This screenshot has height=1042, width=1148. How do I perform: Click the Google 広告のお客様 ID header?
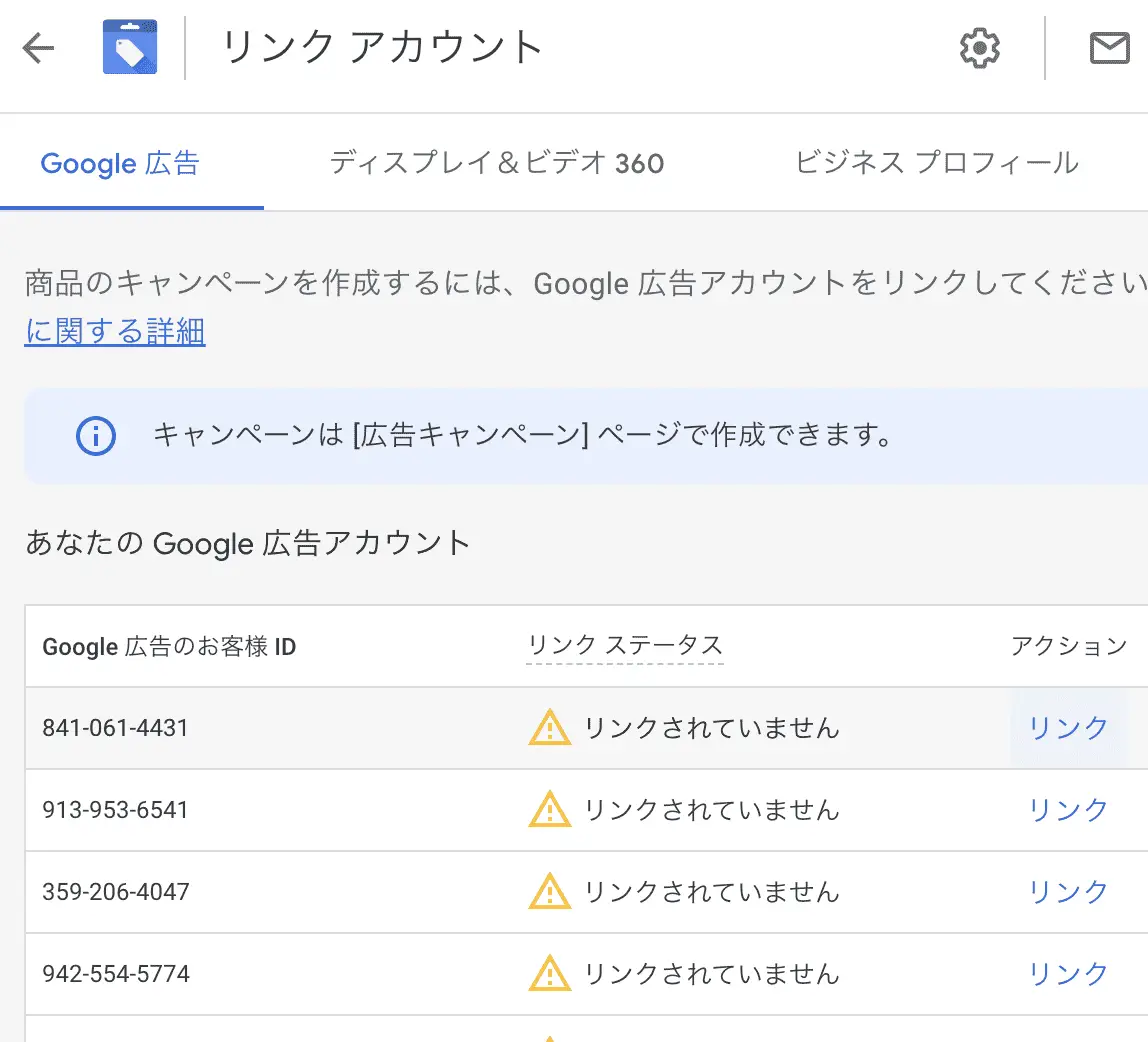pyautogui.click(x=169, y=647)
